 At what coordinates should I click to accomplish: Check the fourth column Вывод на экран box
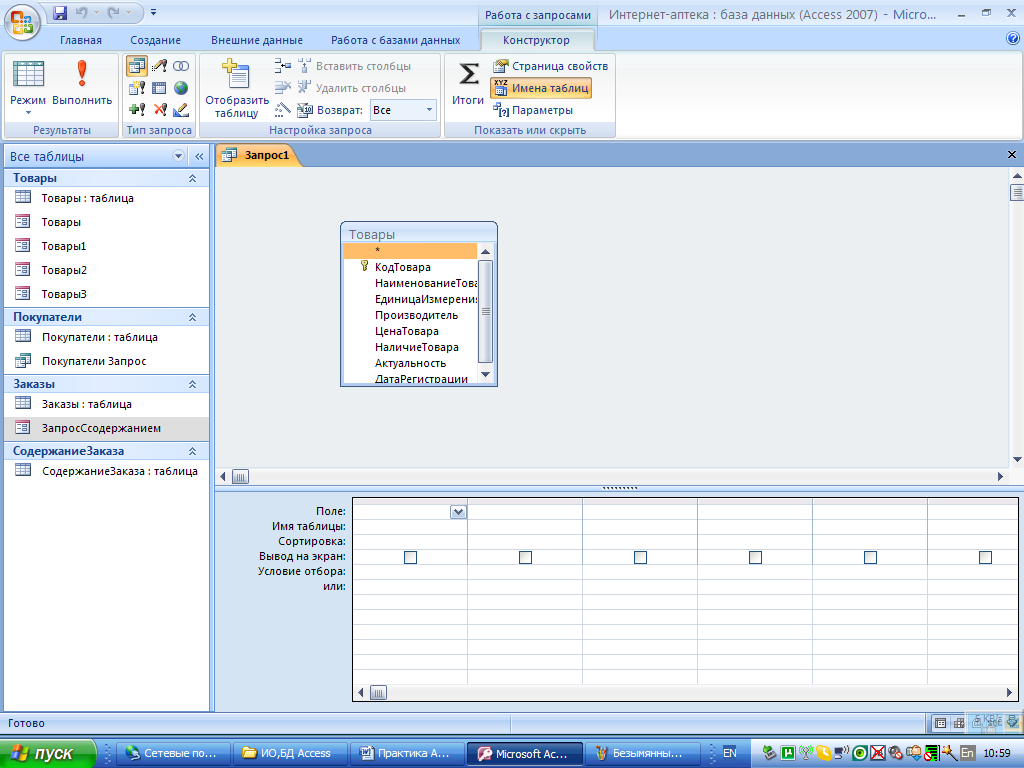click(x=755, y=557)
